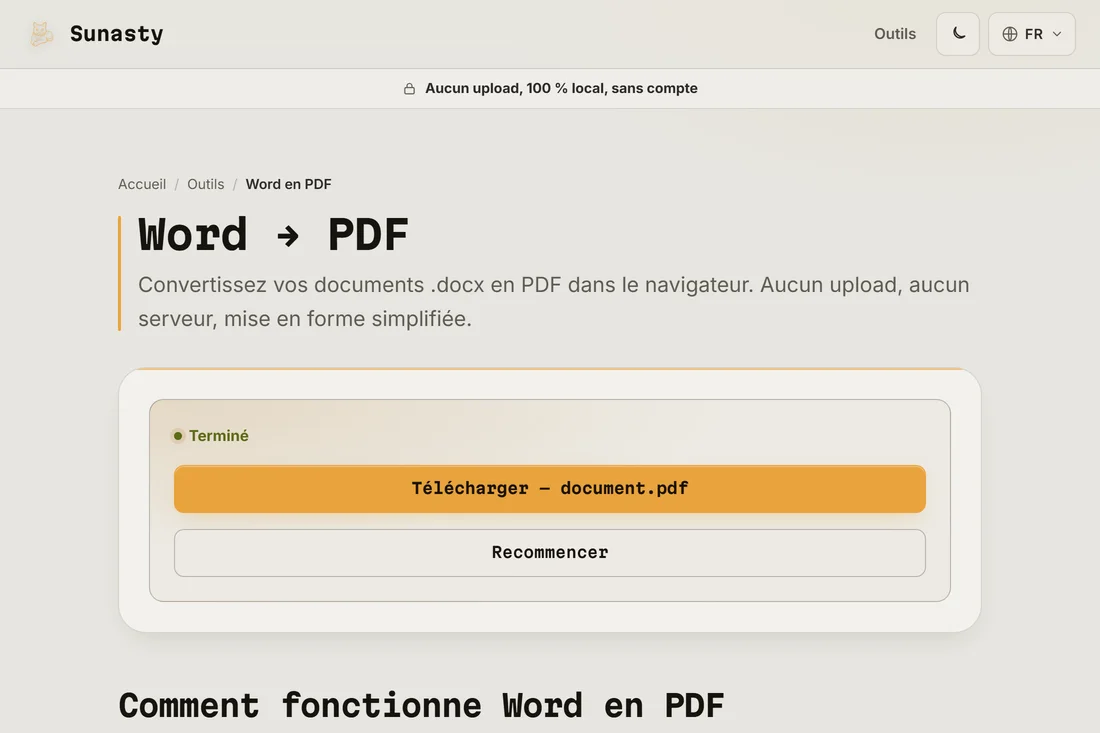Select the privacy banner text 'Aucun upload, 100 % local'

[515, 88]
